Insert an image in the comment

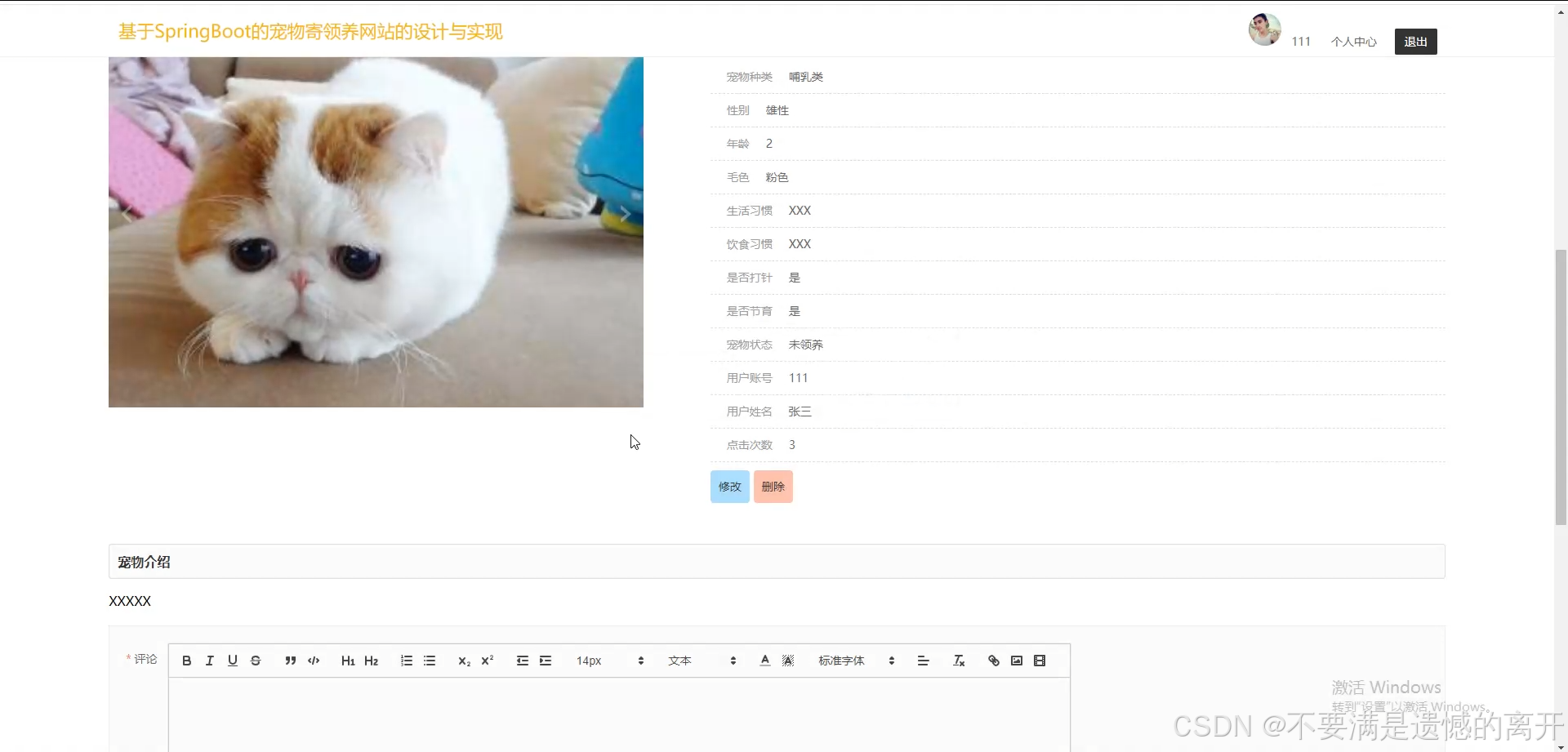[1017, 661]
